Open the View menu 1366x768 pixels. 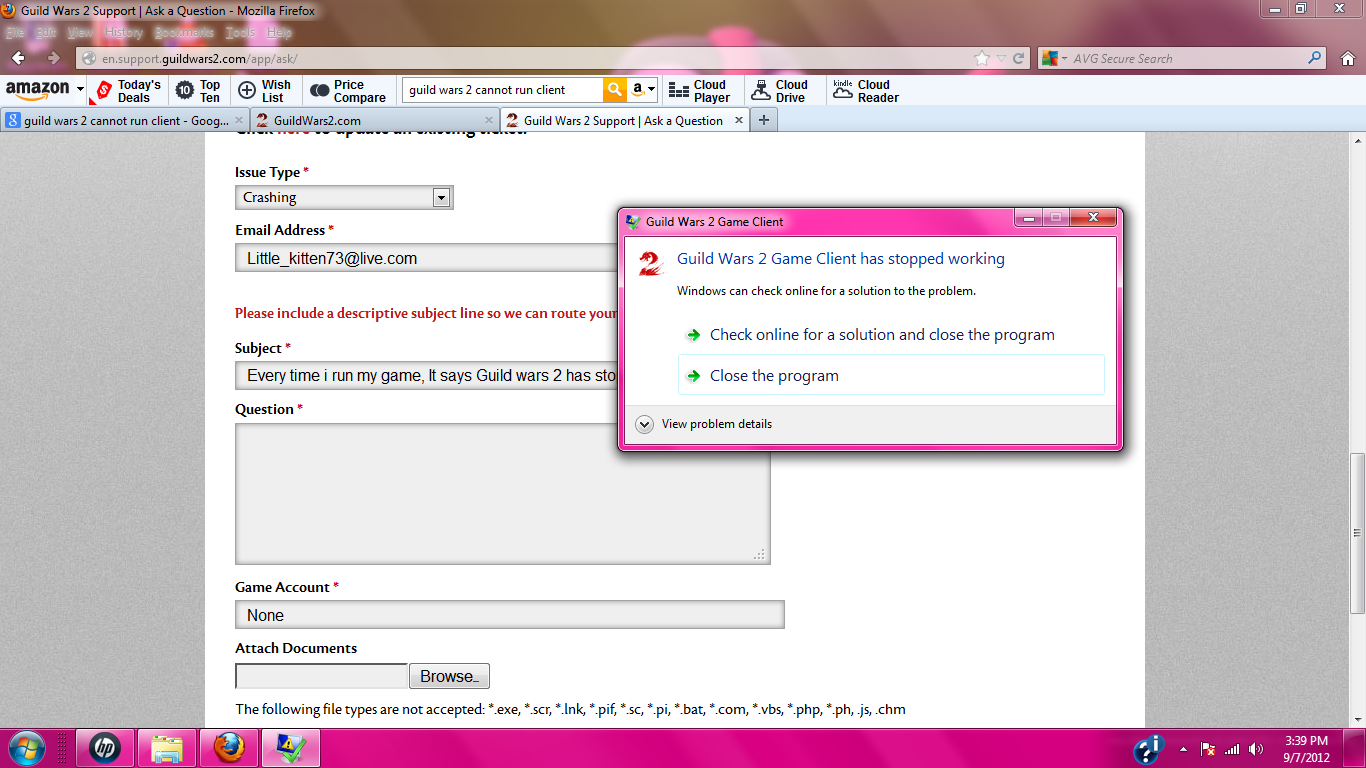[81, 32]
